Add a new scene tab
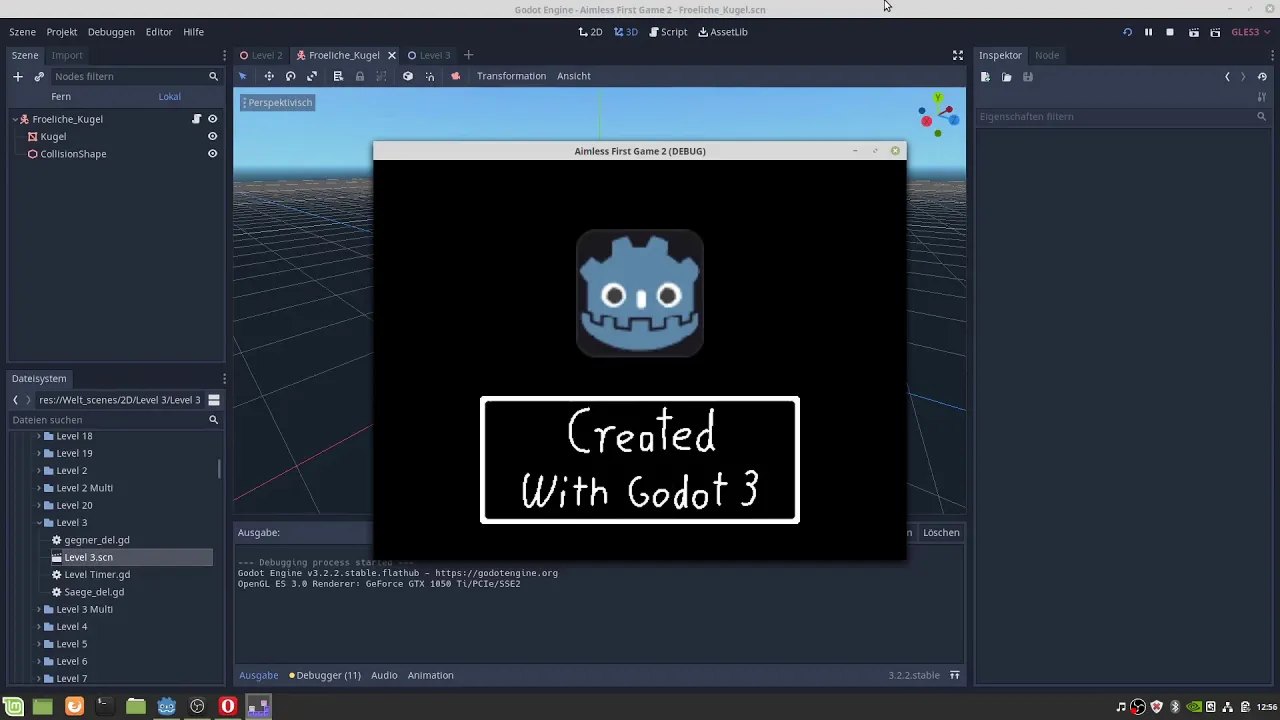Image resolution: width=1280 pixels, height=720 pixels. click(x=468, y=55)
